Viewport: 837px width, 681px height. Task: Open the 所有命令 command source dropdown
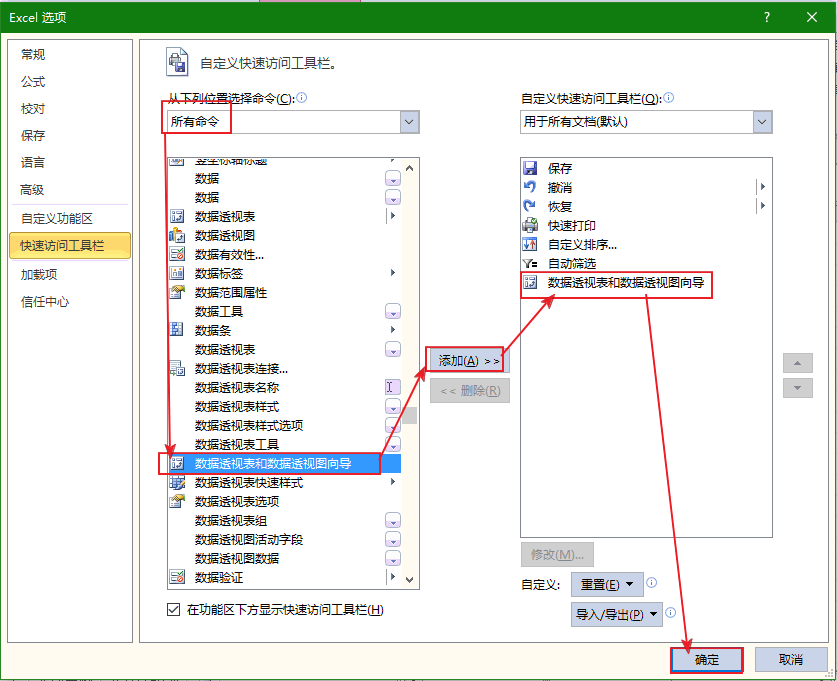409,122
